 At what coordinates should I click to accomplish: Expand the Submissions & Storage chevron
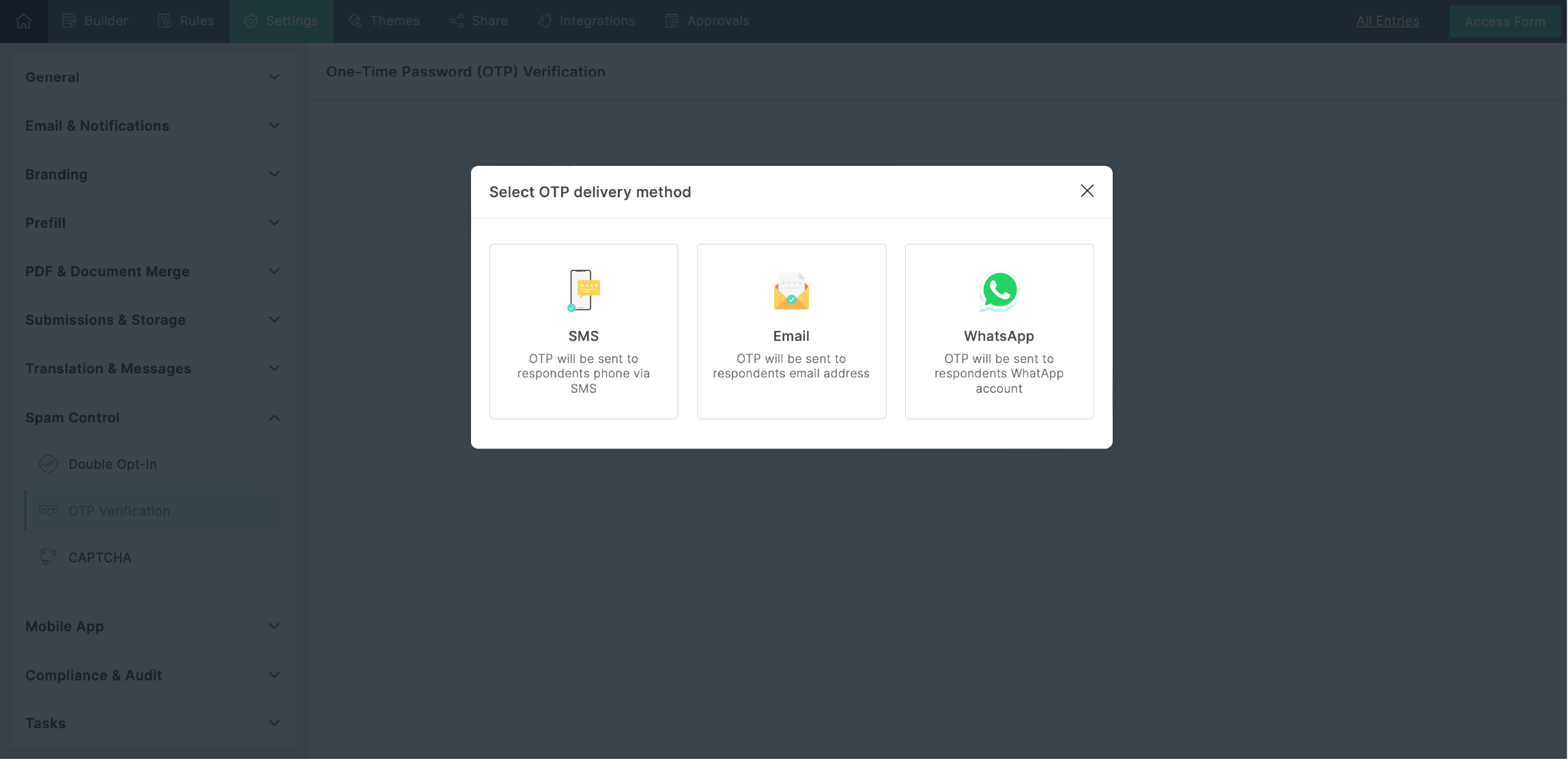tap(274, 319)
